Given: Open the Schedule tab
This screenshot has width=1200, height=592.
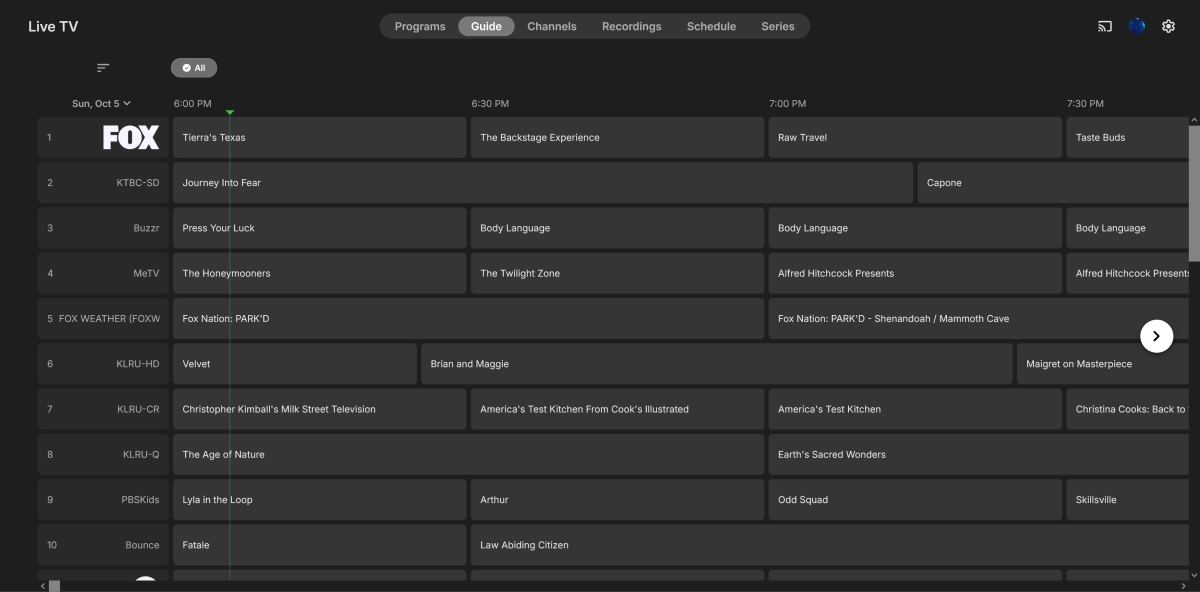Looking at the screenshot, I should 711,26.
